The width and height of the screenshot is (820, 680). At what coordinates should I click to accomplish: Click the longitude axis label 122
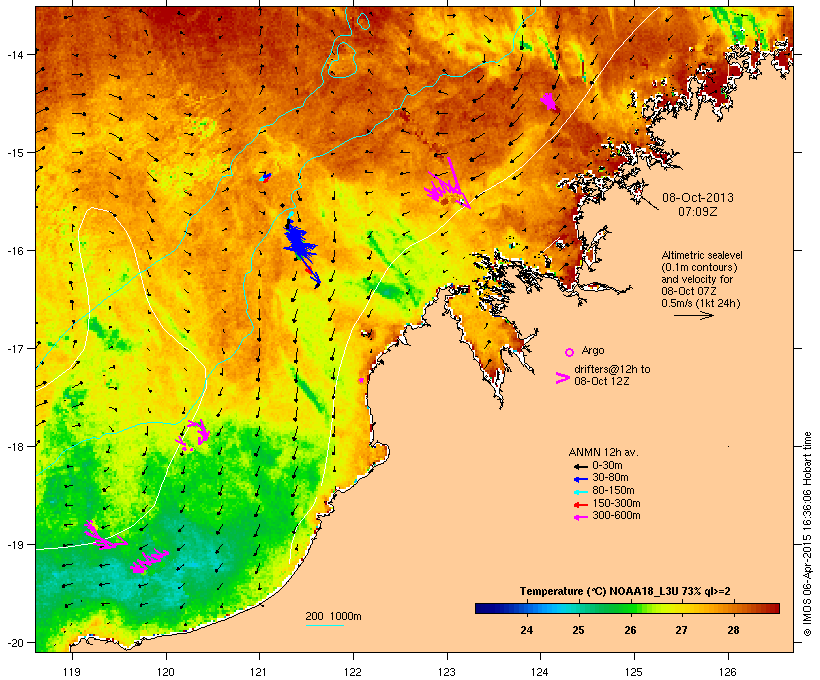click(x=353, y=672)
